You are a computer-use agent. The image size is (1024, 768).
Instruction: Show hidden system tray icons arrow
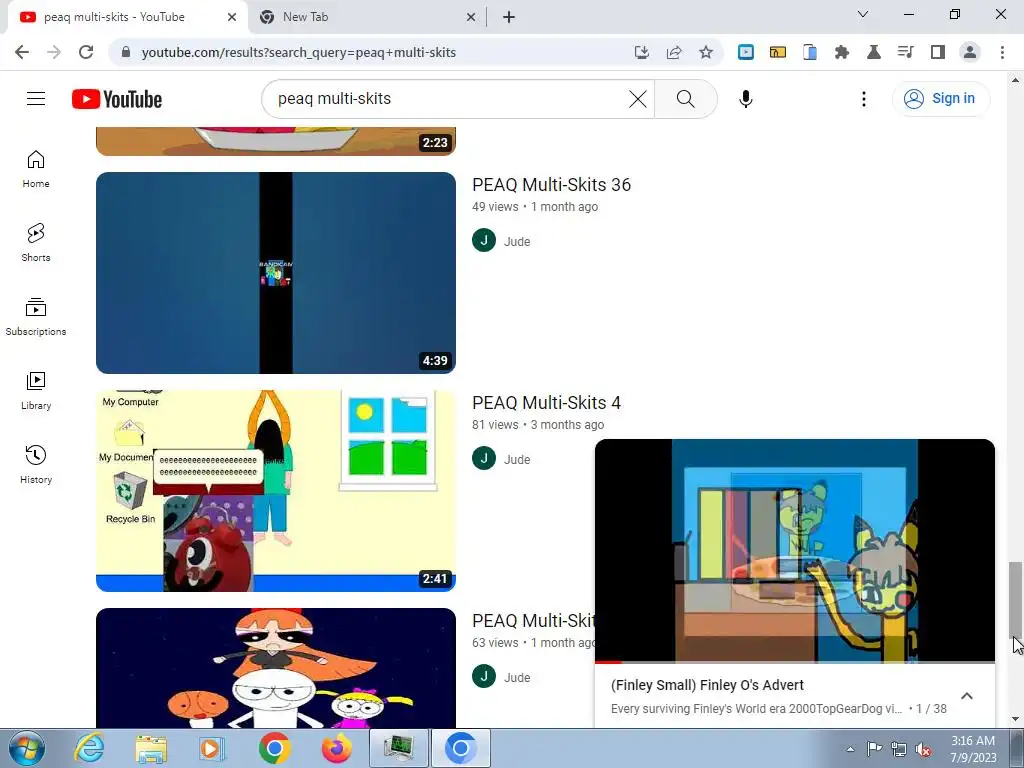coord(850,749)
